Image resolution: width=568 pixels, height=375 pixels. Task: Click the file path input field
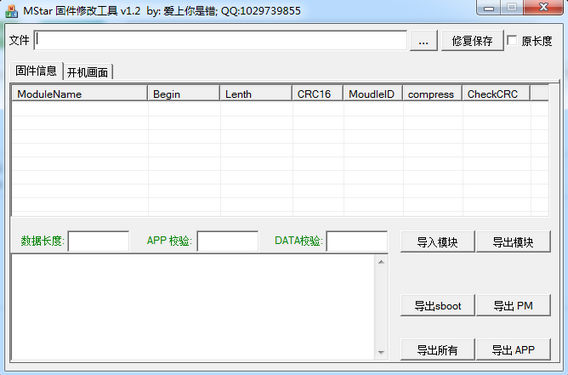(220, 40)
